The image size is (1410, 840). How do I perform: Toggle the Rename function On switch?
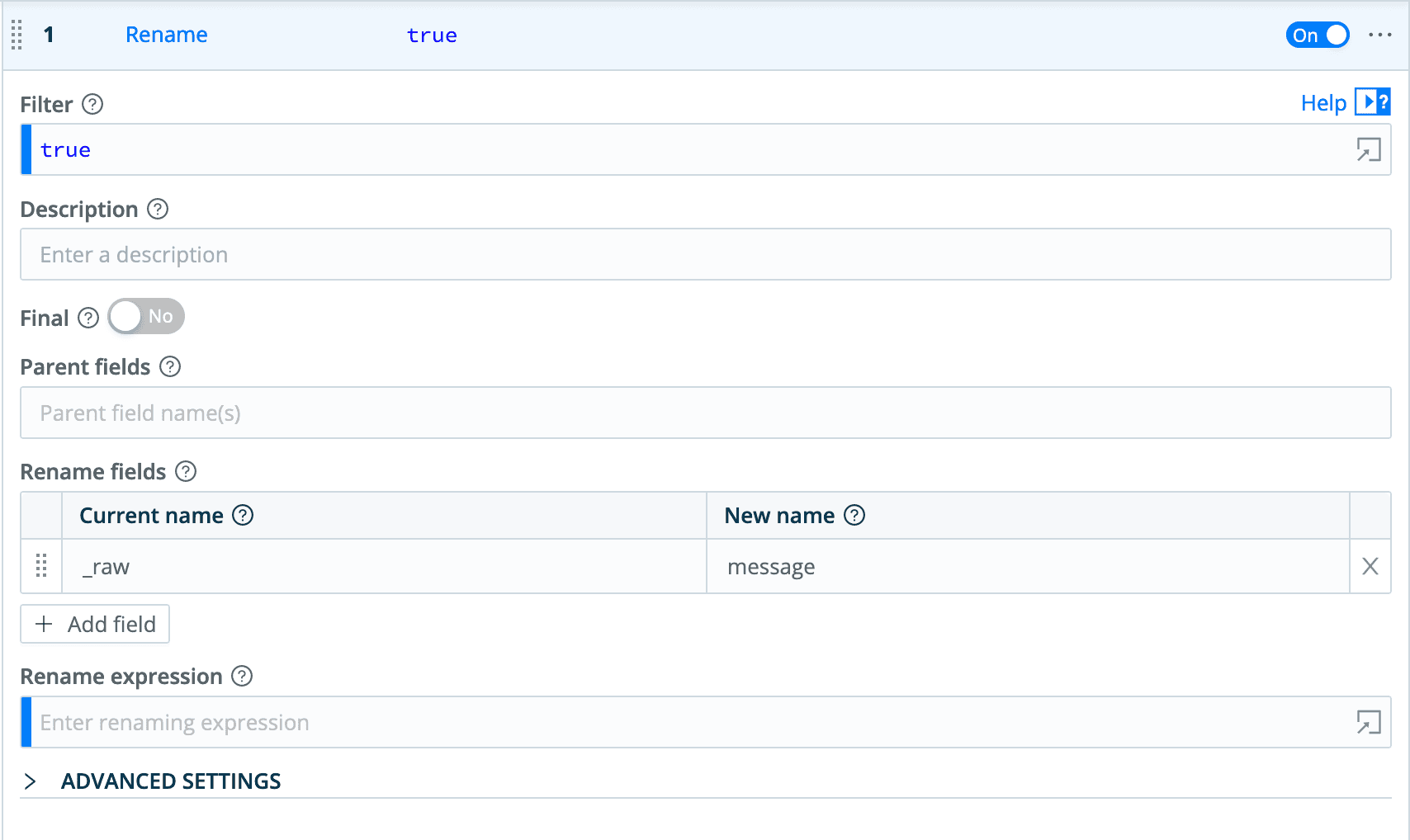(1317, 35)
